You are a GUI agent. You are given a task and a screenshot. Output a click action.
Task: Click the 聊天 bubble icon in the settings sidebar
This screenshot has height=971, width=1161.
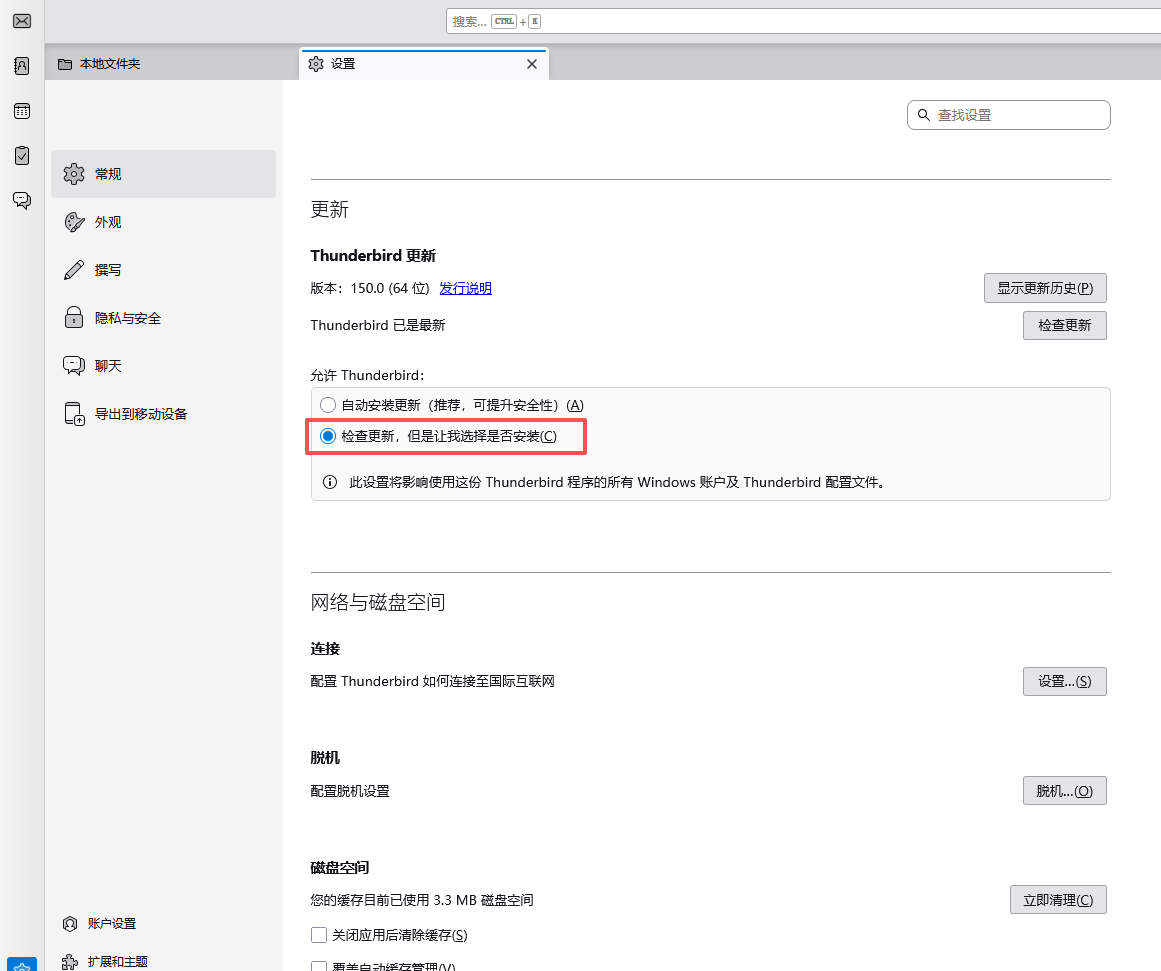(74, 366)
